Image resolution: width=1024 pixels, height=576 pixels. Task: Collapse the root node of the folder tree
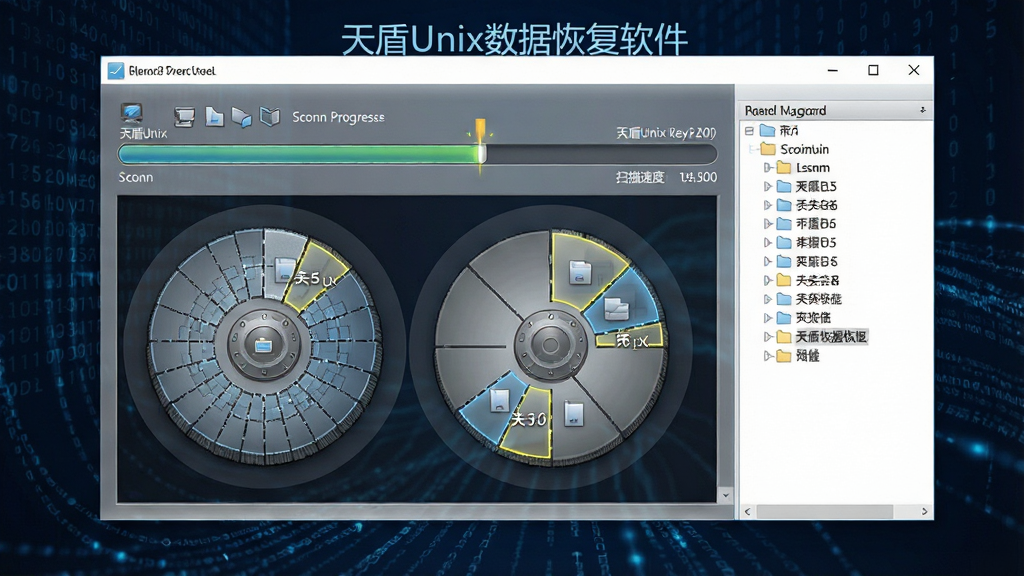(749, 131)
